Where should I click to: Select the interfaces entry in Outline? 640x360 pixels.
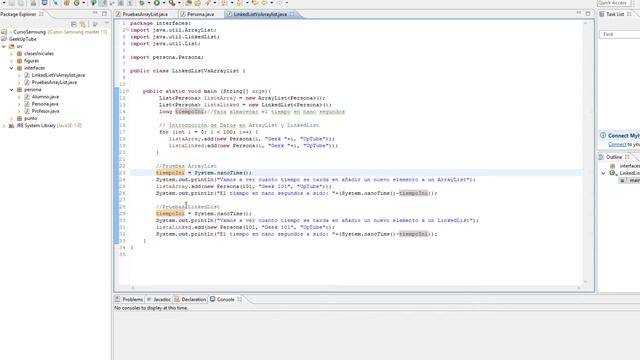point(629,166)
